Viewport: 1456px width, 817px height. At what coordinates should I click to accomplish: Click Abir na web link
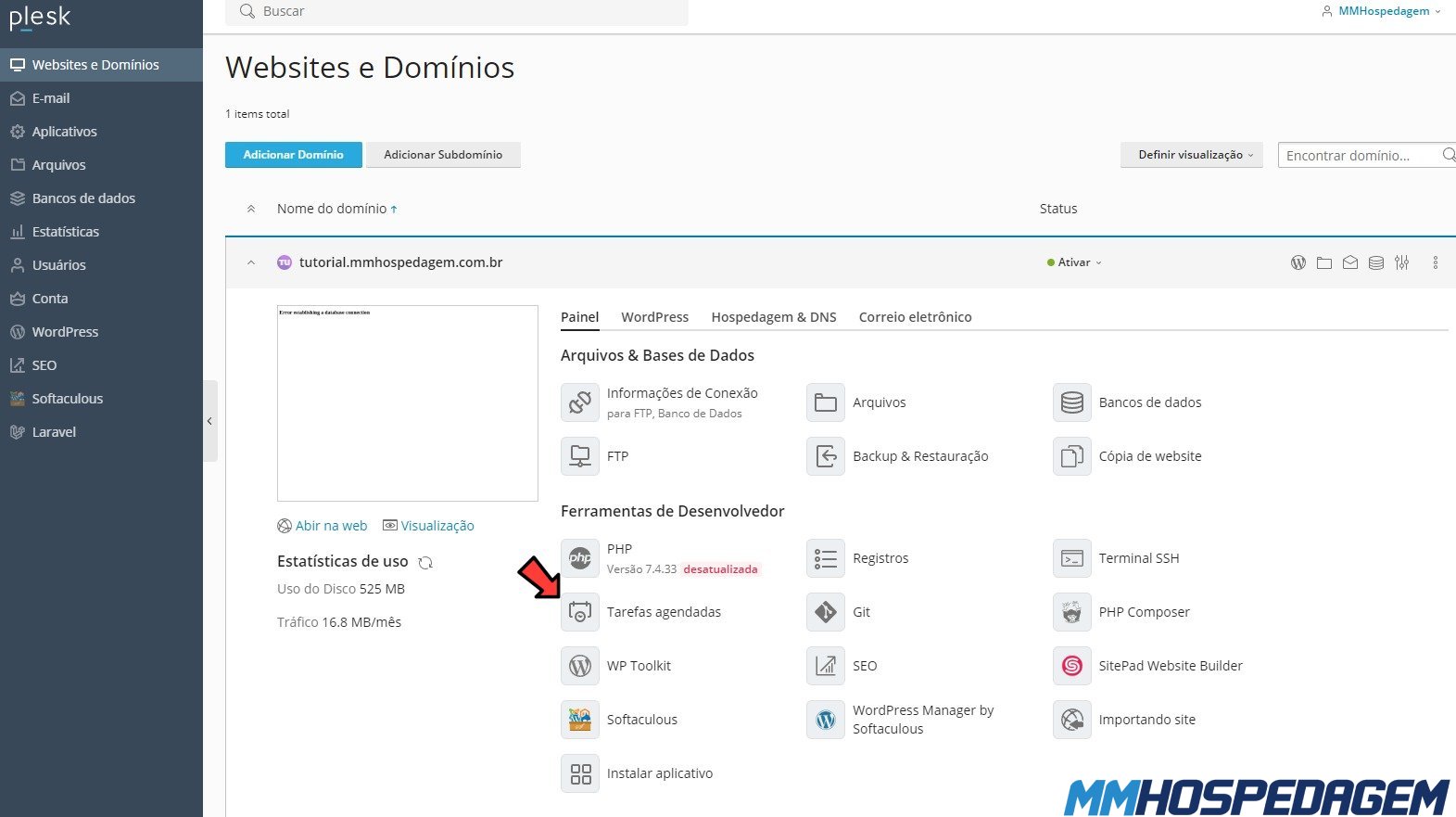point(323,526)
